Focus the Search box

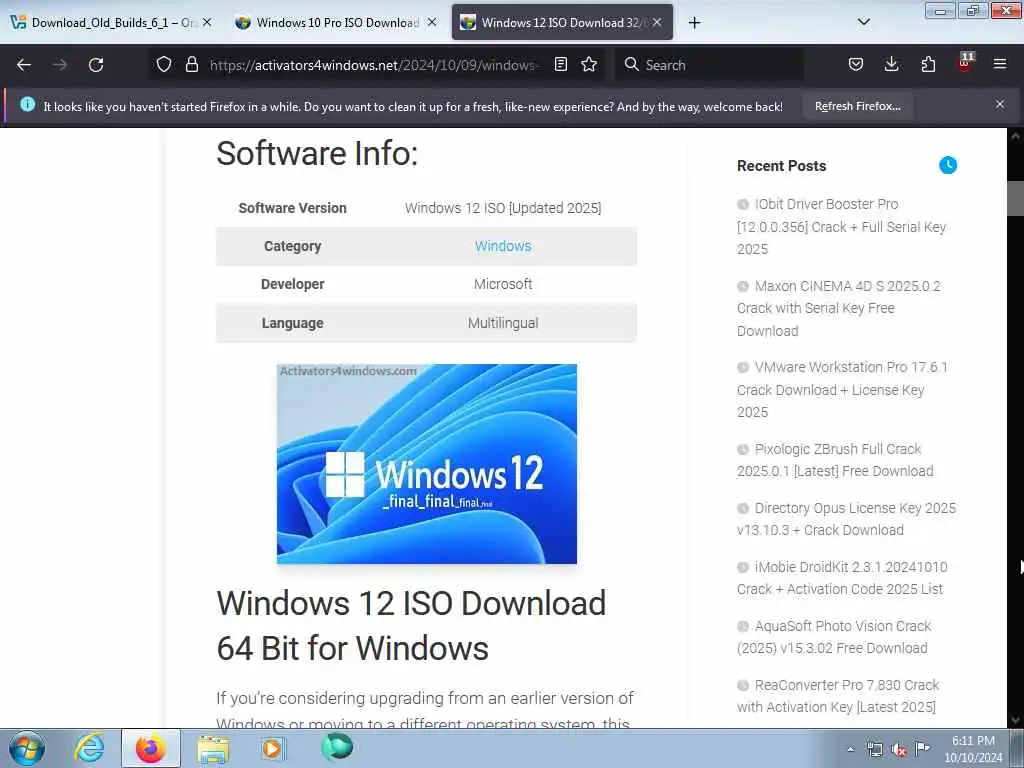coord(709,65)
